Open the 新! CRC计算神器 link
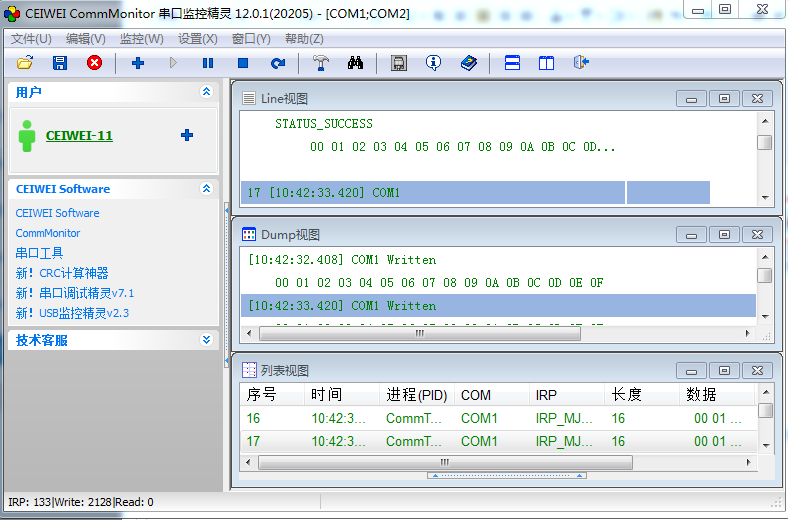 [62, 273]
